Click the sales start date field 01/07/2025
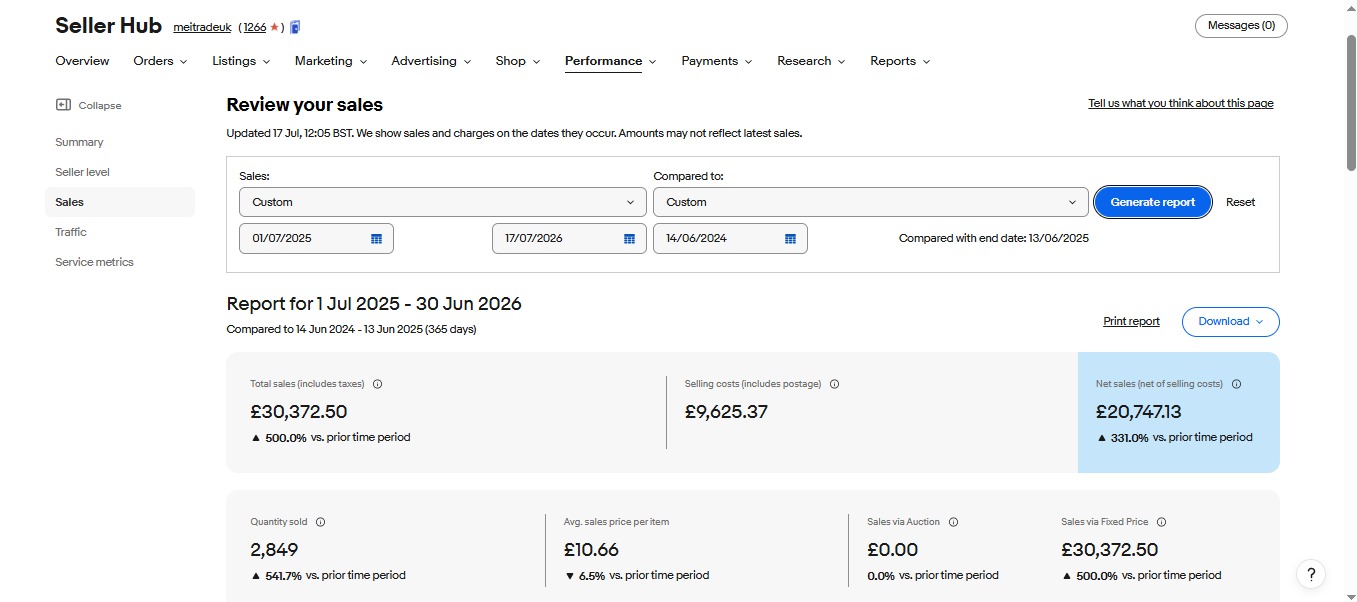 (316, 239)
